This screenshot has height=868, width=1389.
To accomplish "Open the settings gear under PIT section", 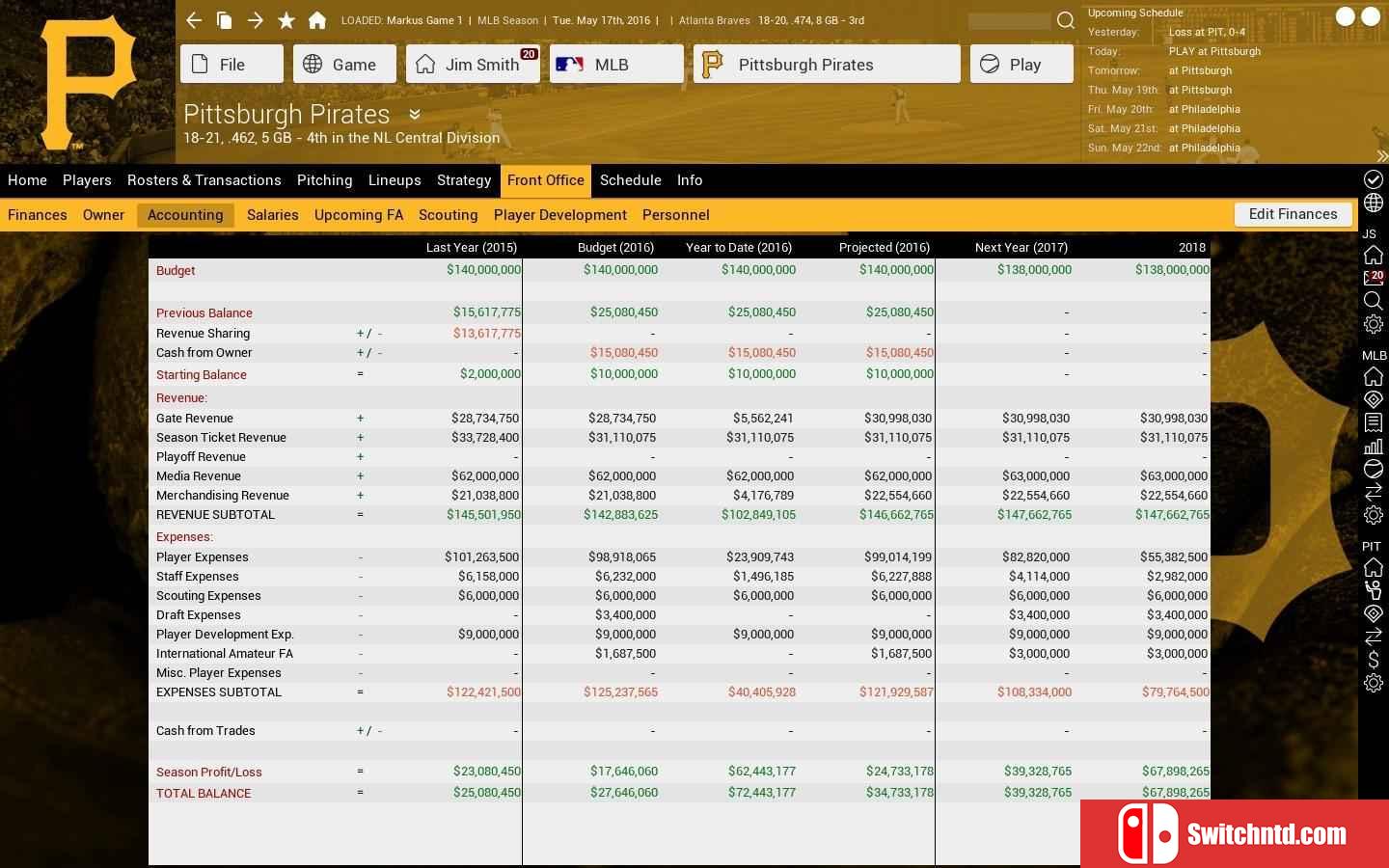I will tap(1374, 683).
